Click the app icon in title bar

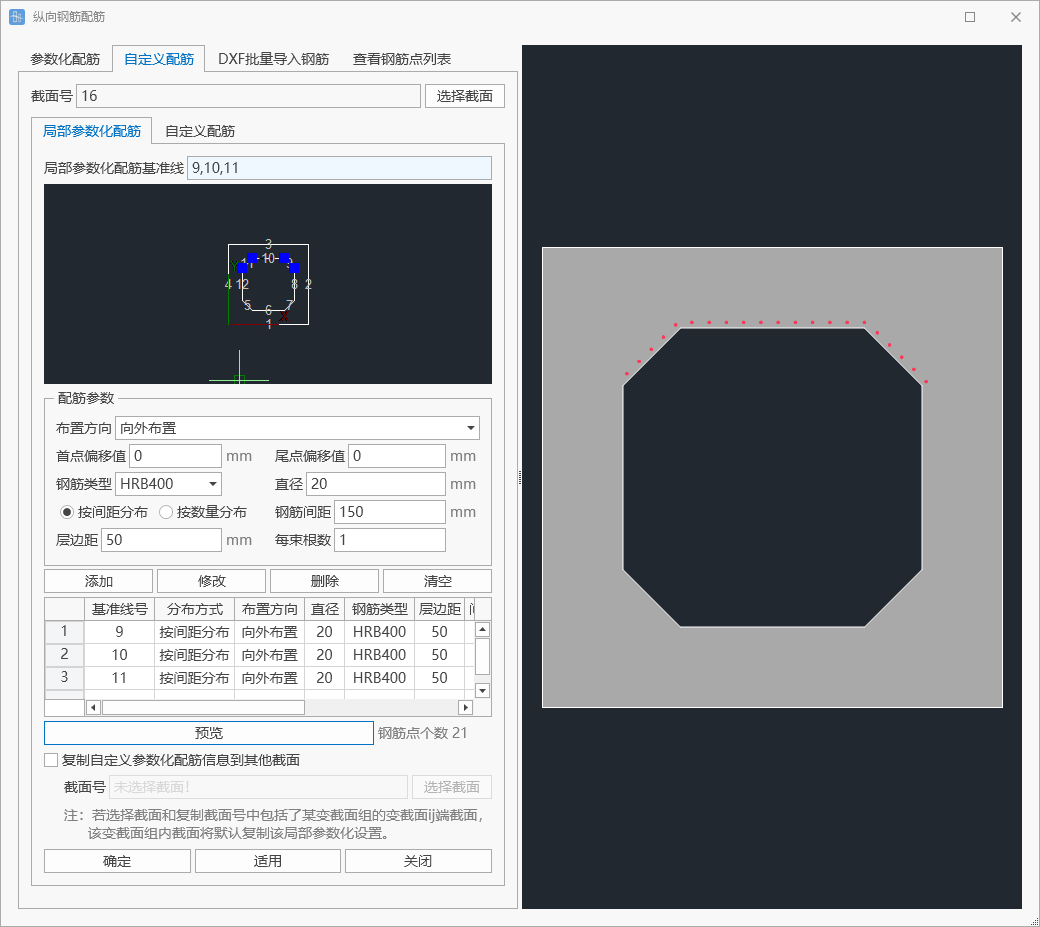tap(17, 17)
